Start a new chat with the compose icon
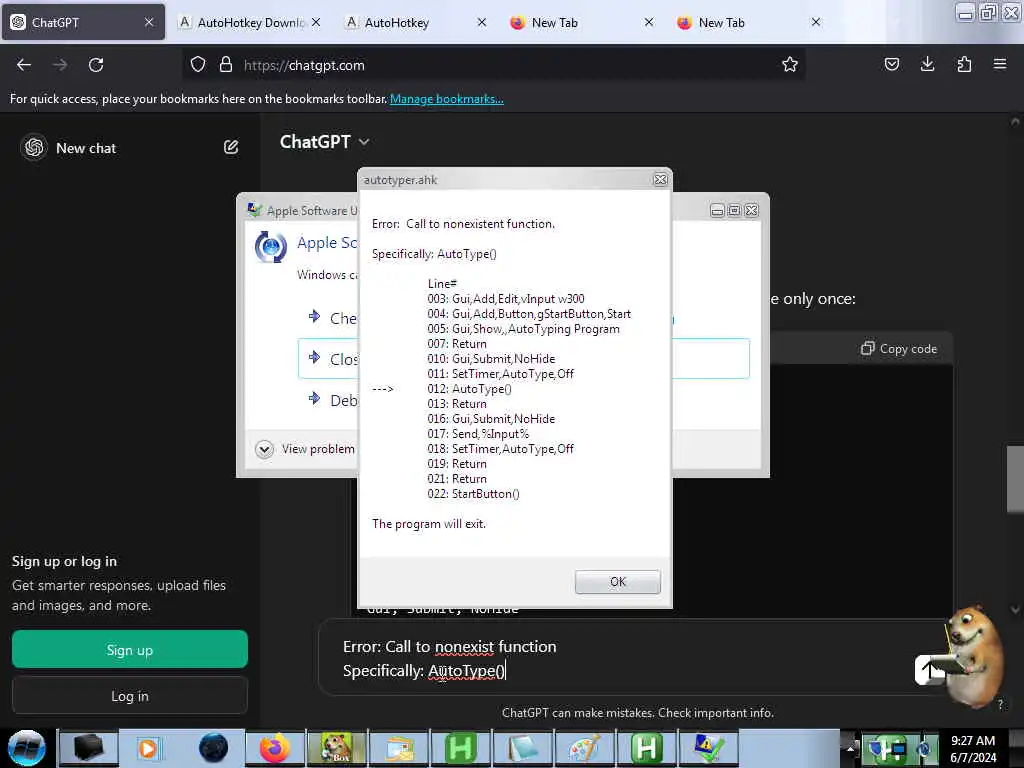The height and width of the screenshot is (768, 1024). pos(231,147)
